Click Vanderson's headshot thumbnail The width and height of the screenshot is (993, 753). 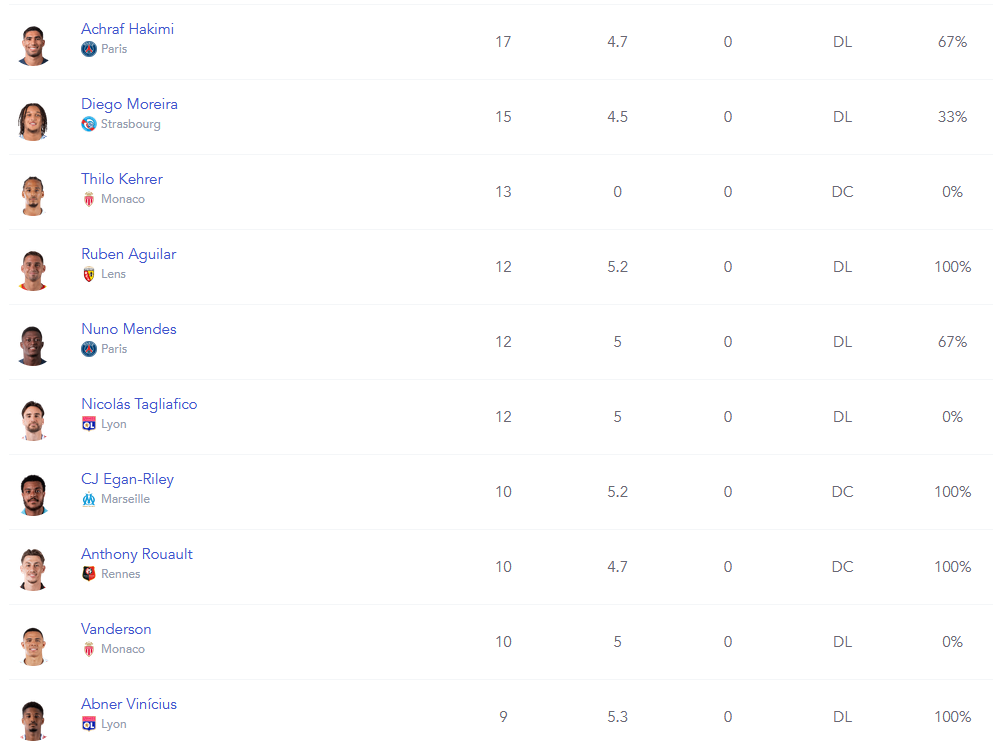33,643
